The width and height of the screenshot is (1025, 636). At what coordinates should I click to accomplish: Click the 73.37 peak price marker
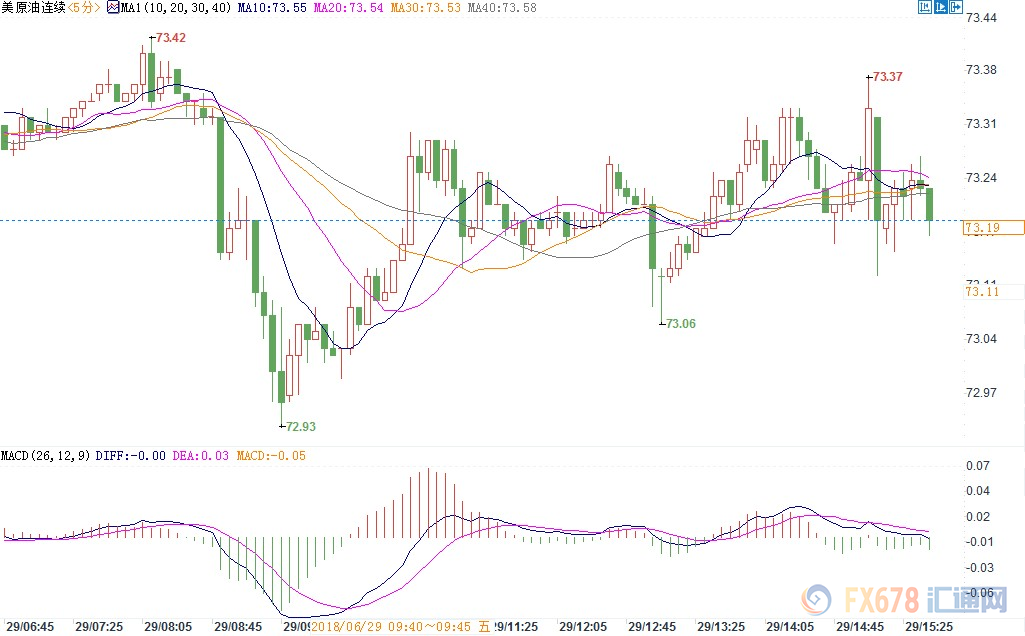887,77
